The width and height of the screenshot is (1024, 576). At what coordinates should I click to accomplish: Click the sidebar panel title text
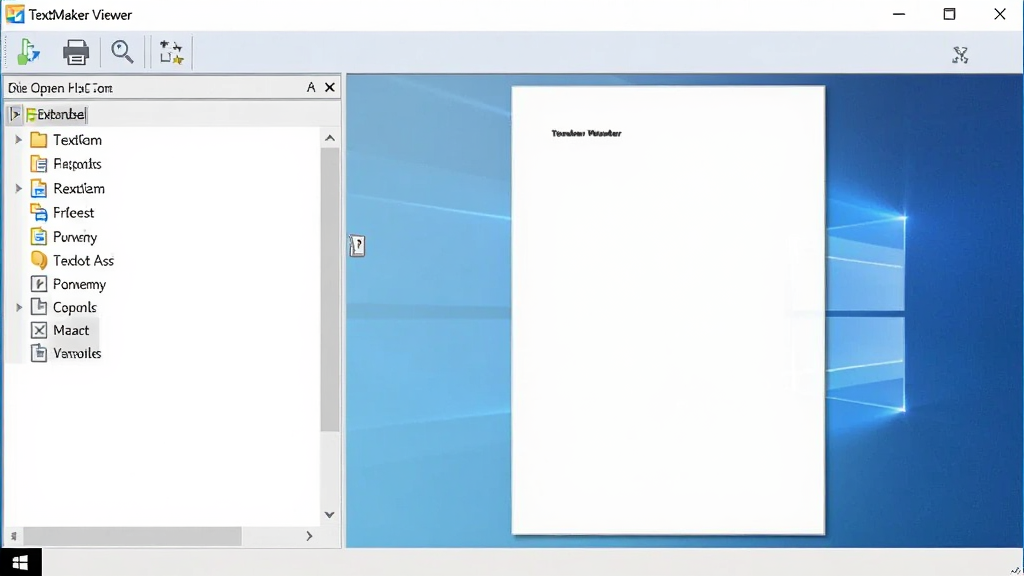[60, 88]
